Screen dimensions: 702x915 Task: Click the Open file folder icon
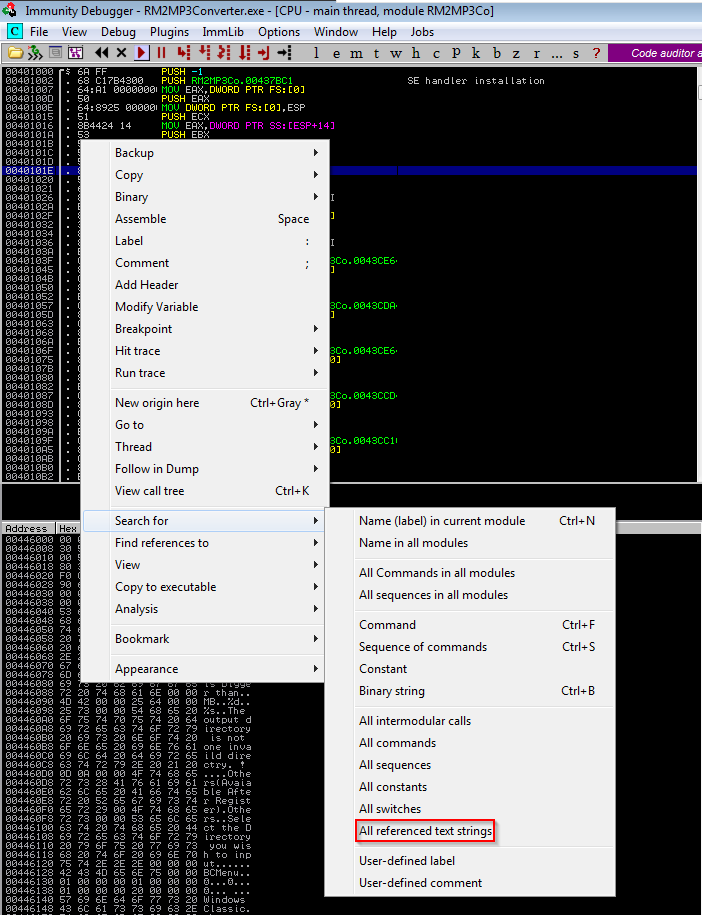[x=13, y=53]
